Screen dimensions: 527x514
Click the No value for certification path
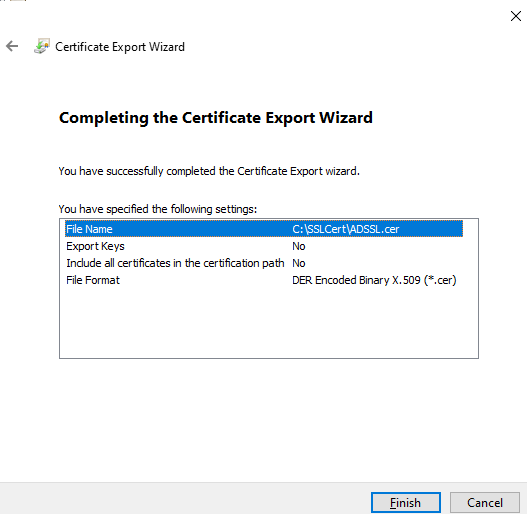coord(298,263)
